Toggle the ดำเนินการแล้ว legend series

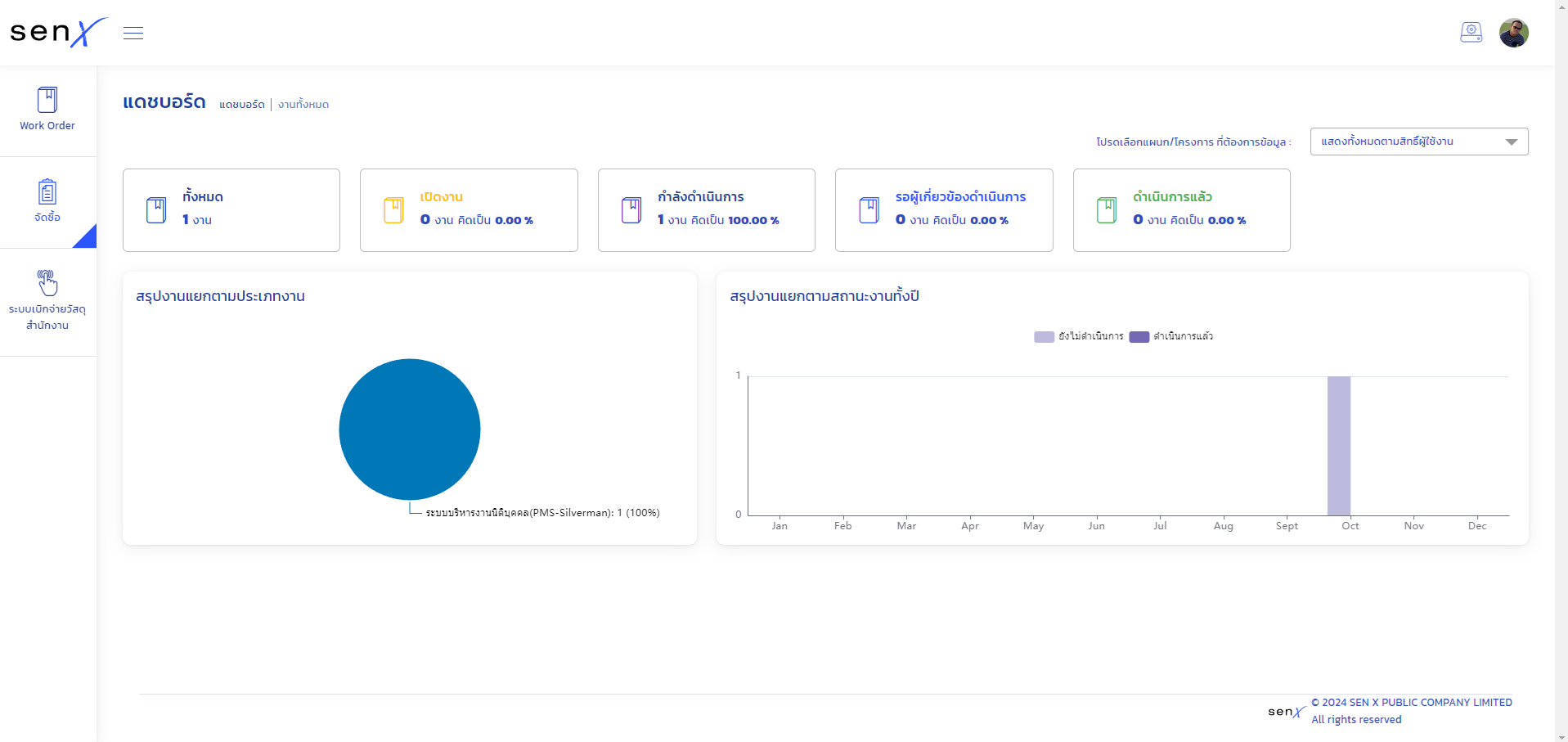(x=1173, y=336)
